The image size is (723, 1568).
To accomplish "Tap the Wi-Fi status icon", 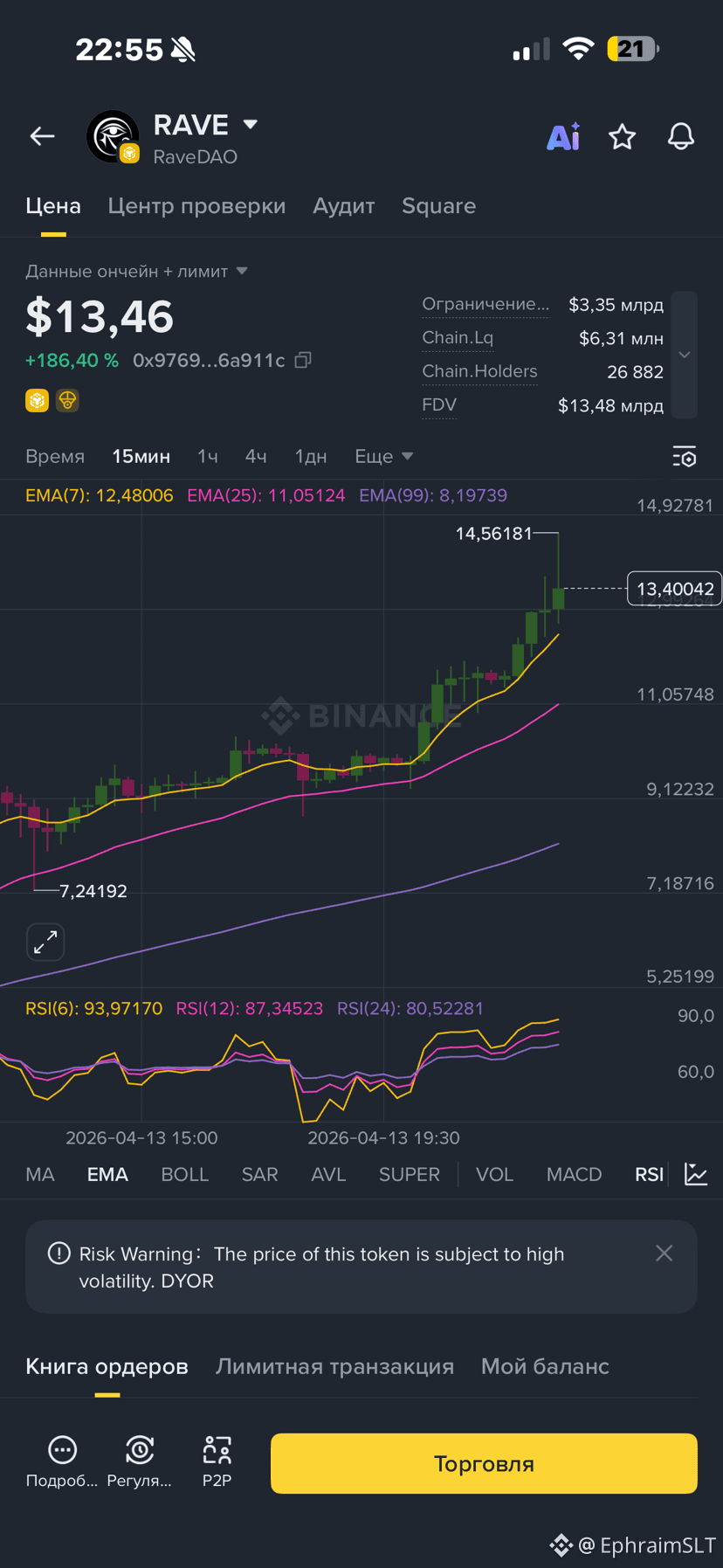I will pos(577,49).
